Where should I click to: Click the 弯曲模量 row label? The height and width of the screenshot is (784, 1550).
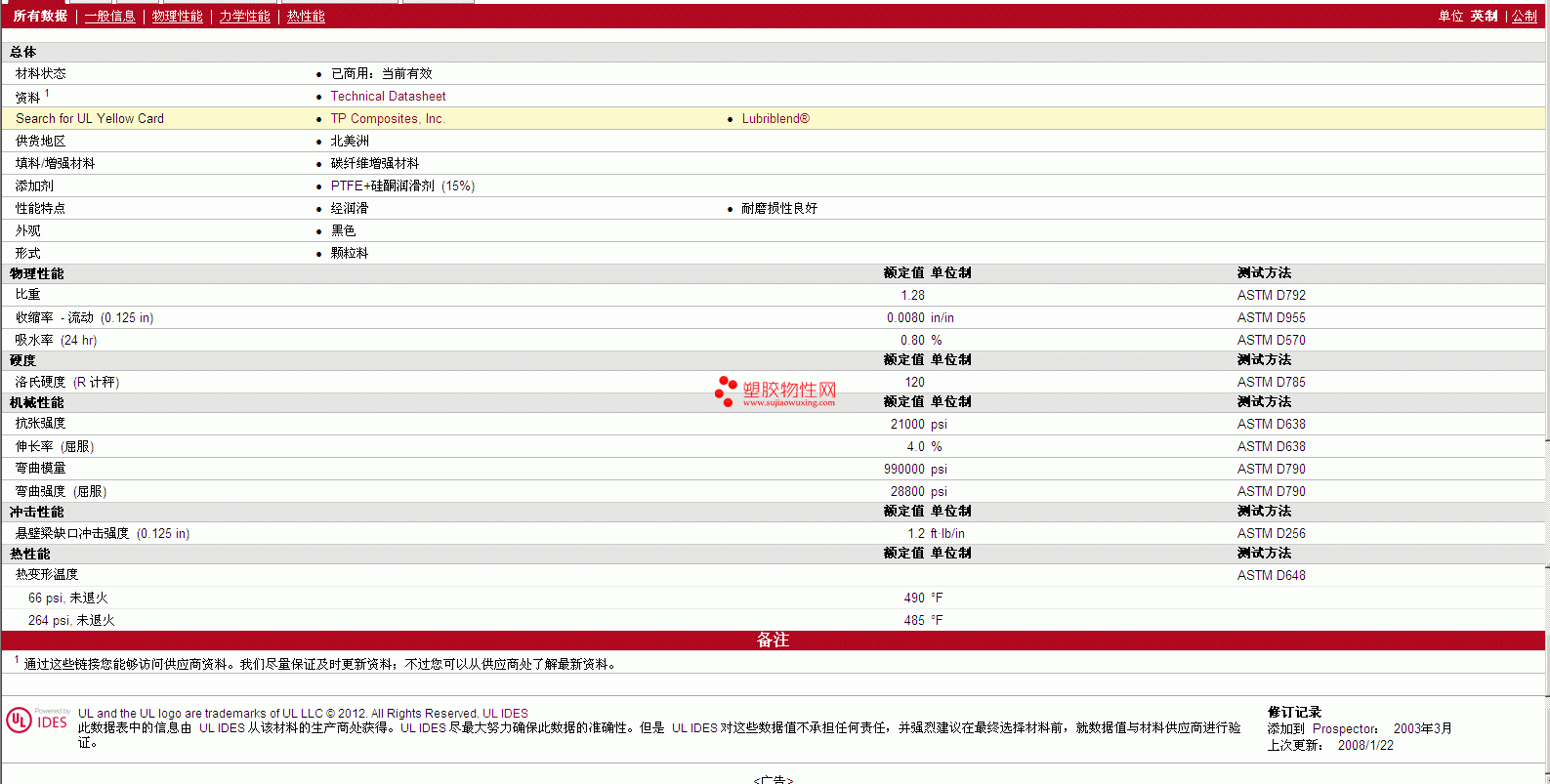point(41,469)
